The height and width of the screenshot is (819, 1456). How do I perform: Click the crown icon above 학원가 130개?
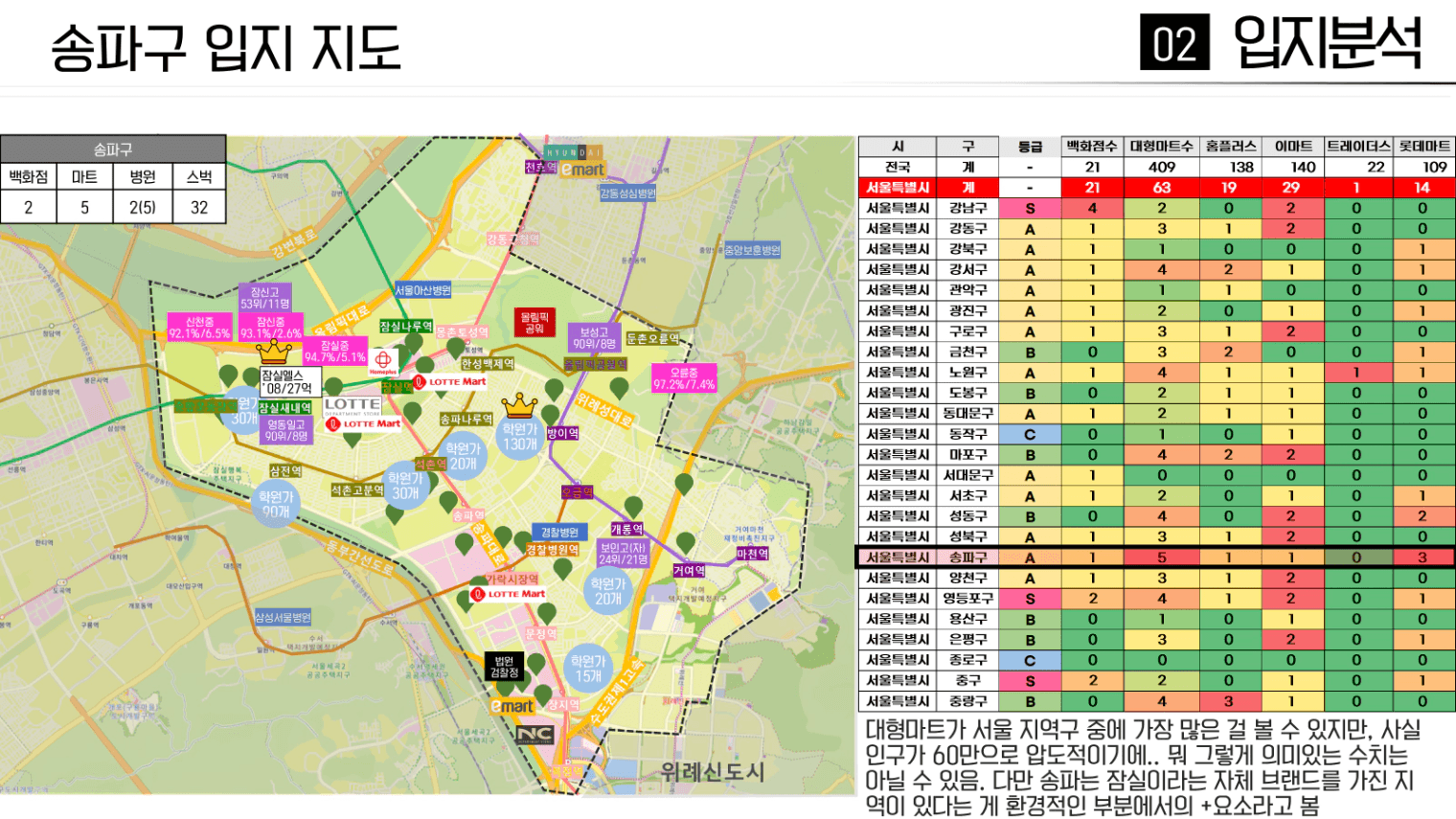519,405
